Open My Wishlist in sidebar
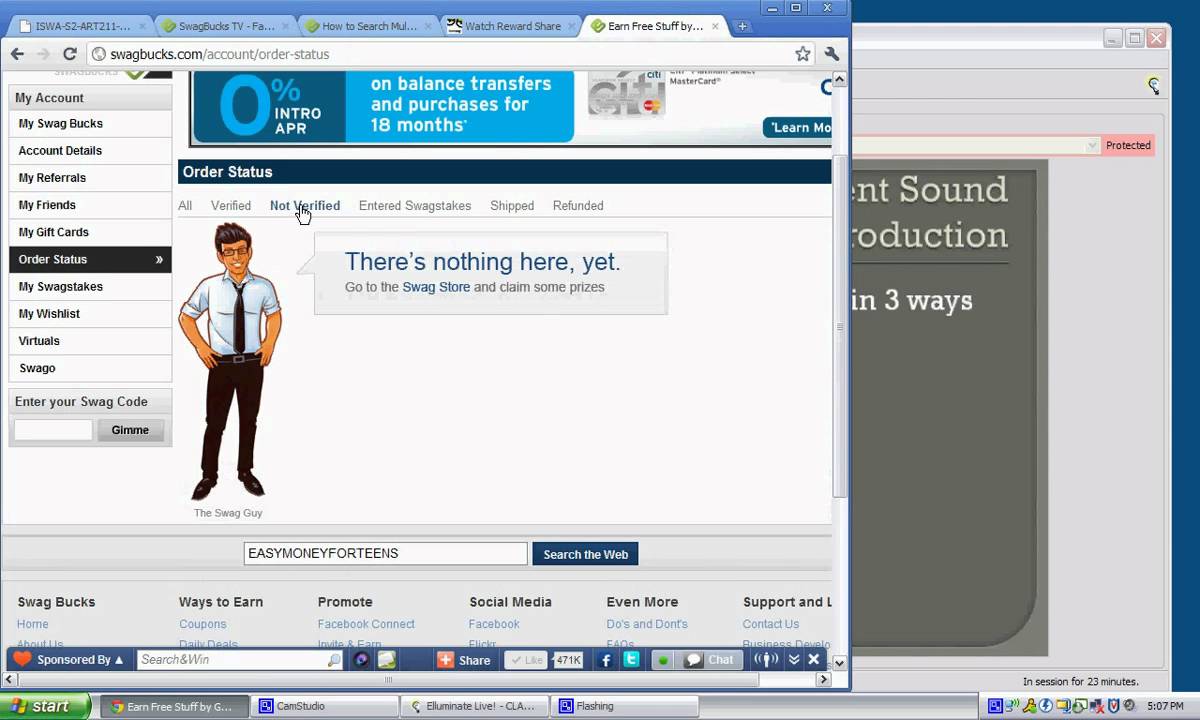 point(90,314)
